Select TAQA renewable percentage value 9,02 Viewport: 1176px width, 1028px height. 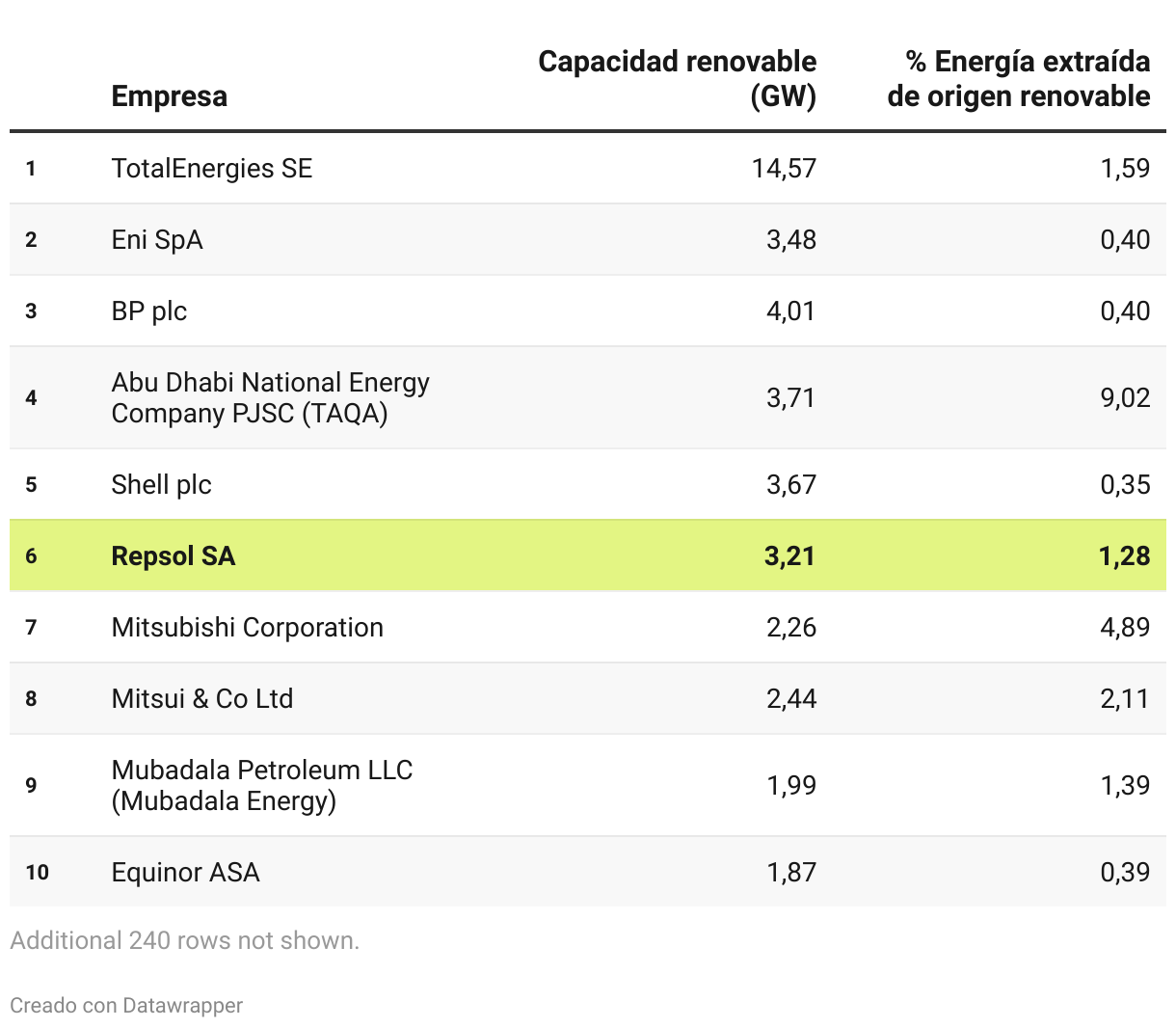[1125, 397]
